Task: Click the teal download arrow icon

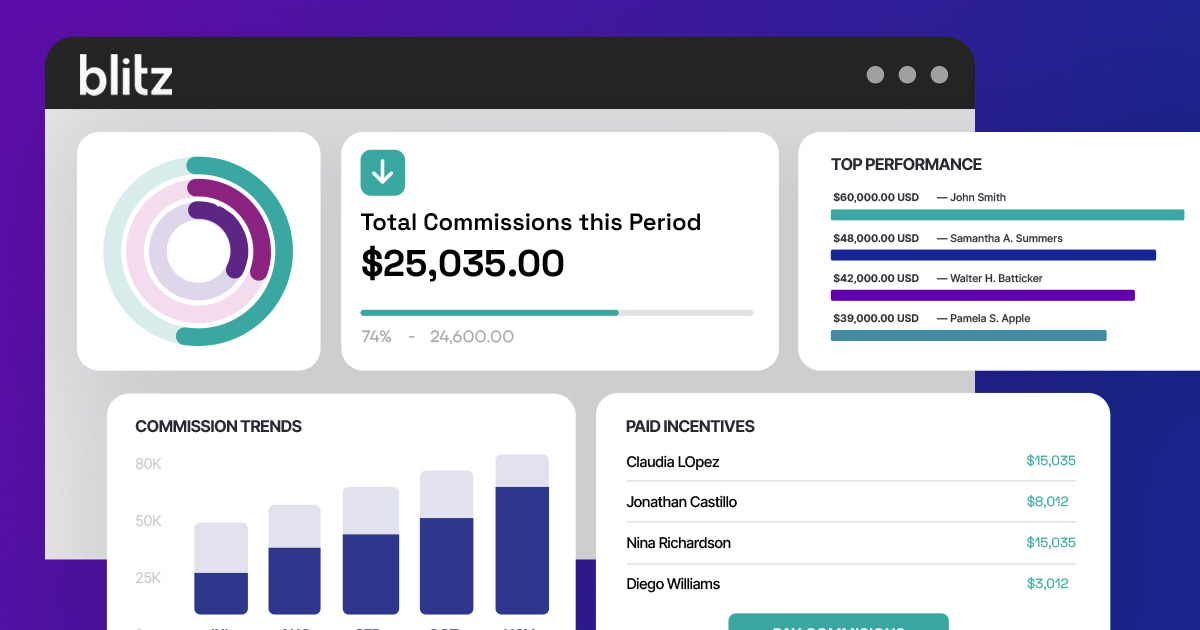Action: click(383, 172)
